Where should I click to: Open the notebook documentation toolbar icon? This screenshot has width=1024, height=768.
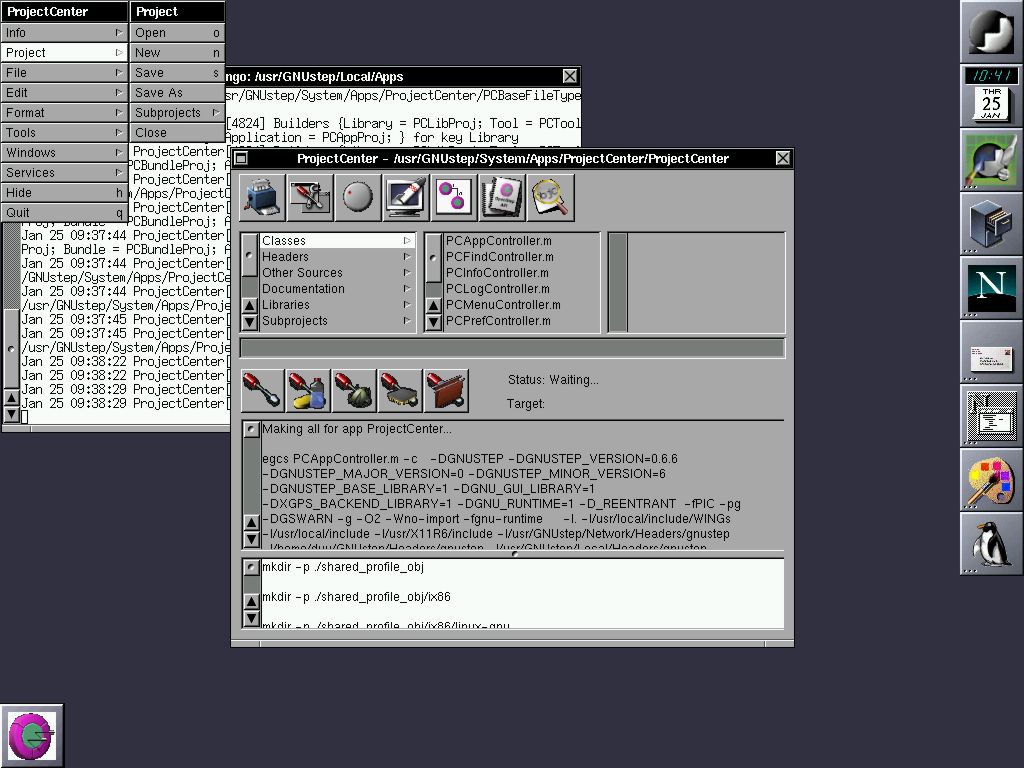[502, 197]
